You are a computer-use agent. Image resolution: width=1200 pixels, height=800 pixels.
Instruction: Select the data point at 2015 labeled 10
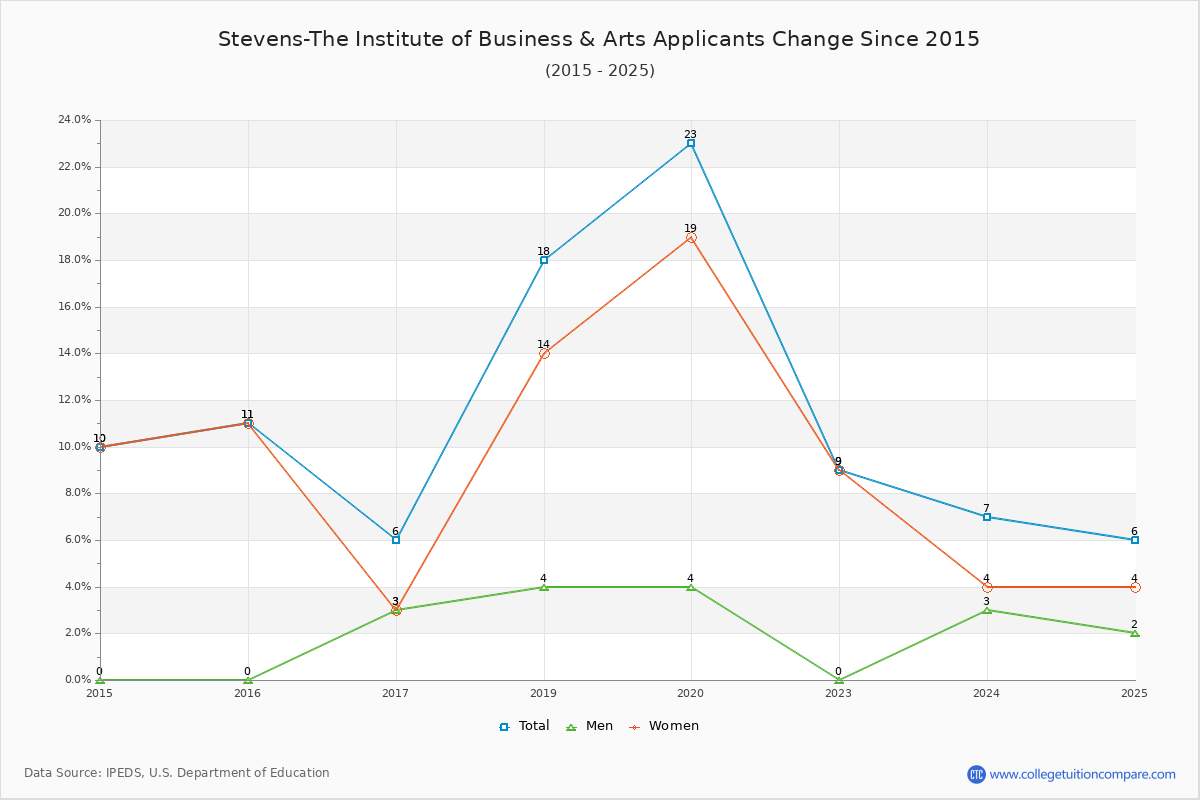pyautogui.click(x=100, y=447)
